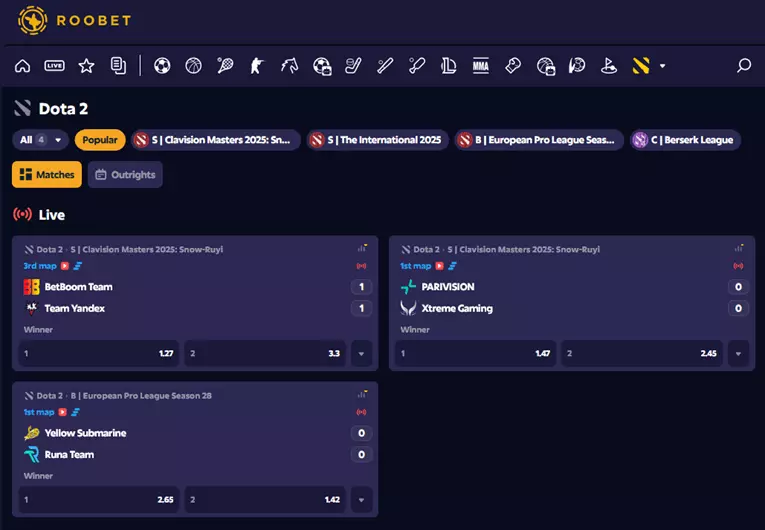This screenshot has height=530, width=765.
Task: Bet on Runa Team at 1.42
Action: point(265,499)
